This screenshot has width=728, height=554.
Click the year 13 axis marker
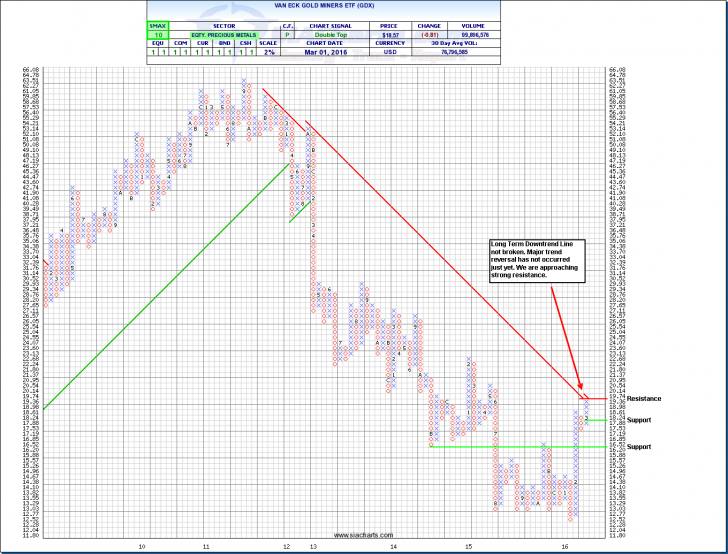[x=313, y=546]
